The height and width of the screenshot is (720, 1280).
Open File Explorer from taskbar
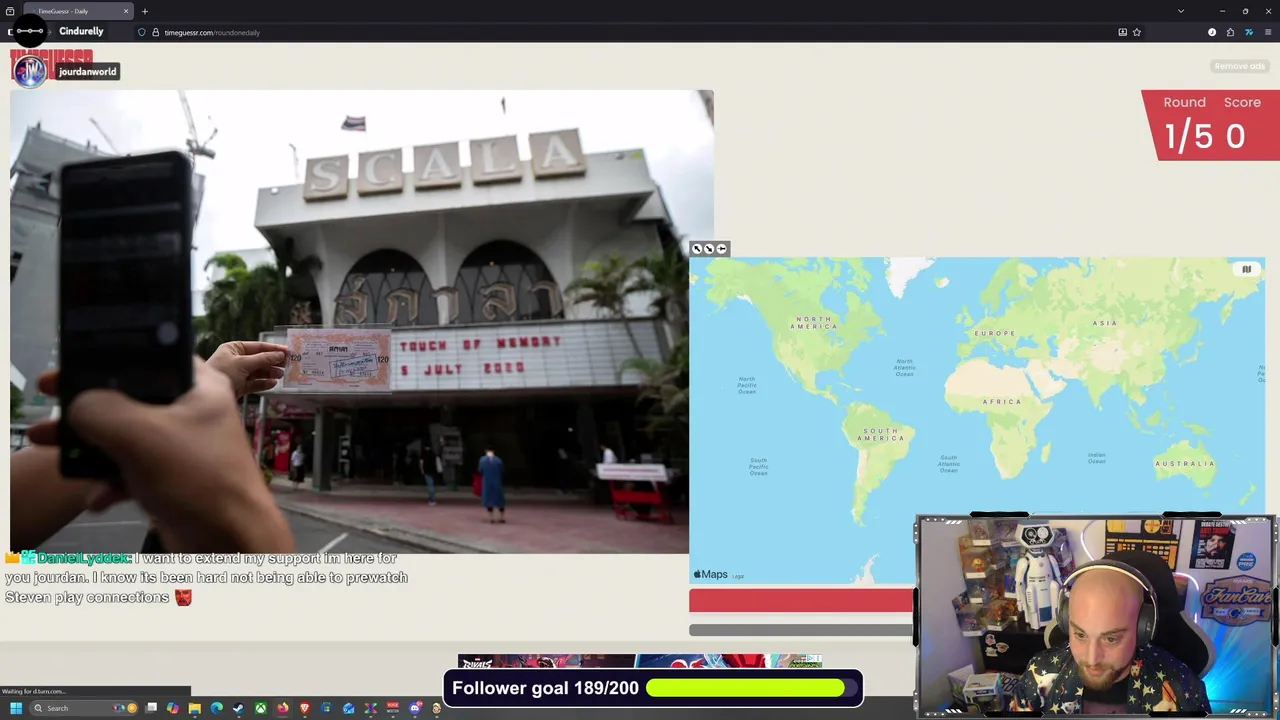pos(194,708)
